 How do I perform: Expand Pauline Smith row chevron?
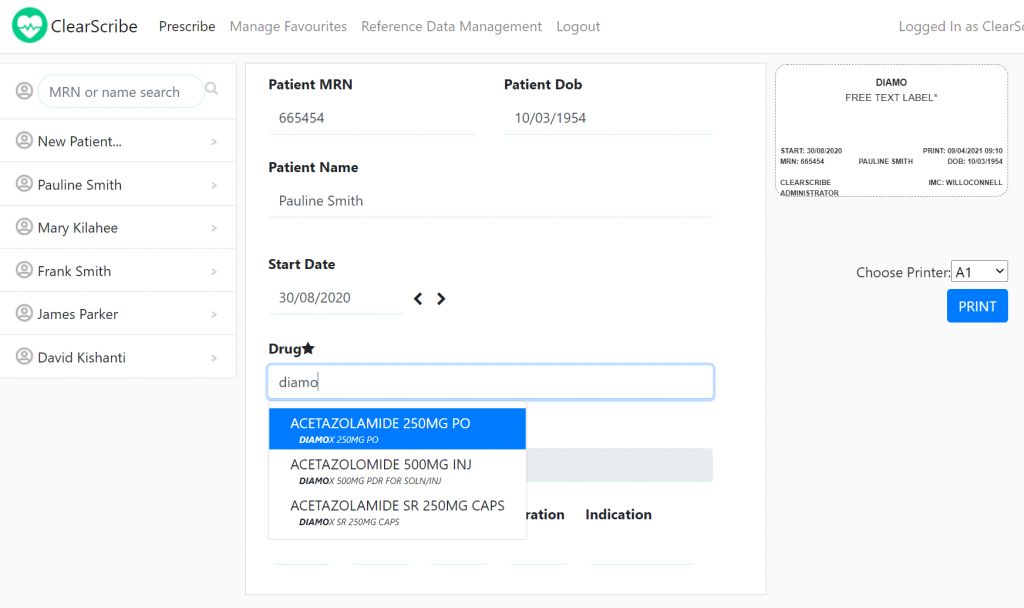click(x=214, y=185)
